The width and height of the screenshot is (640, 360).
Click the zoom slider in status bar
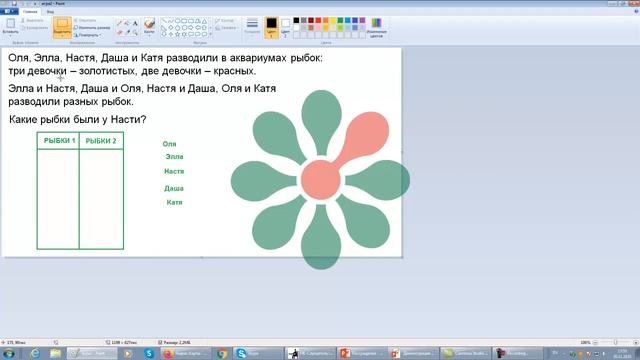[x=616, y=342]
